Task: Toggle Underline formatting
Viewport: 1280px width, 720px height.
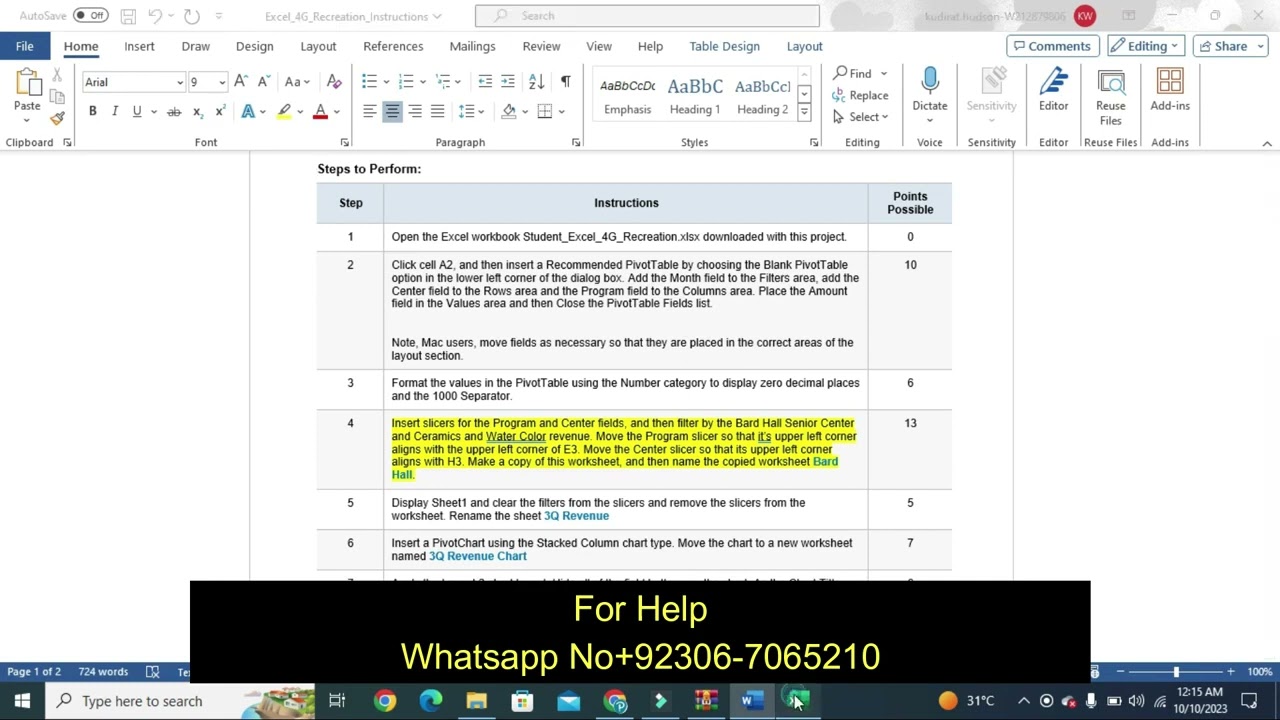Action: point(137,111)
